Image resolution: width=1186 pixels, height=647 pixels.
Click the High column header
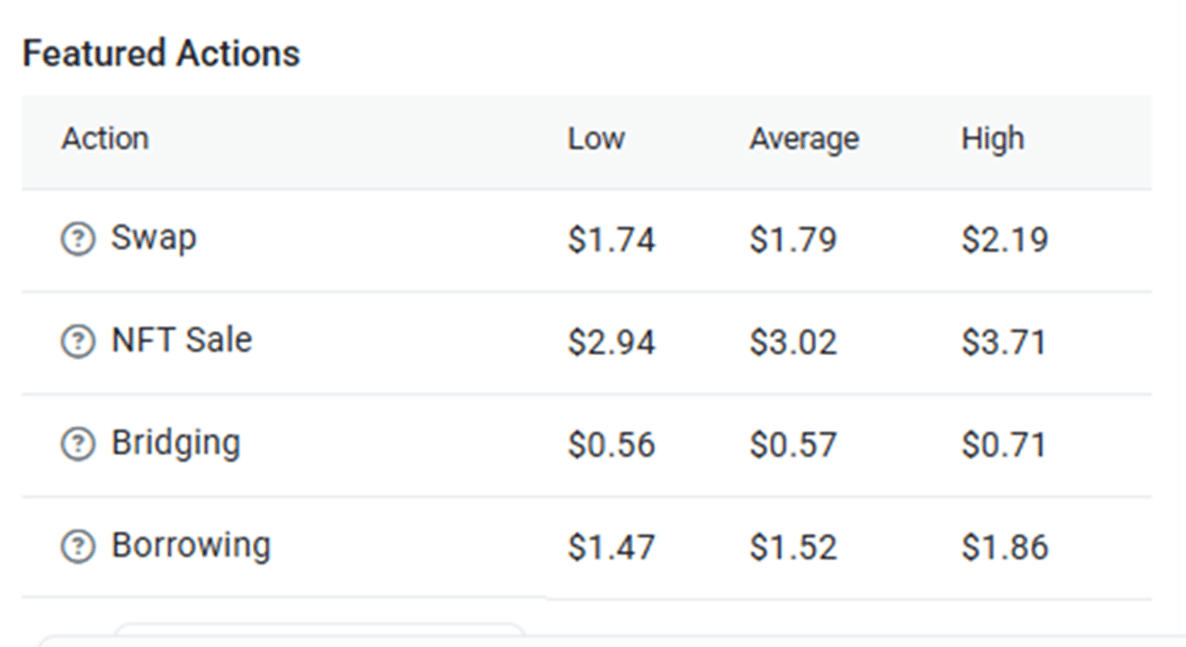click(992, 139)
